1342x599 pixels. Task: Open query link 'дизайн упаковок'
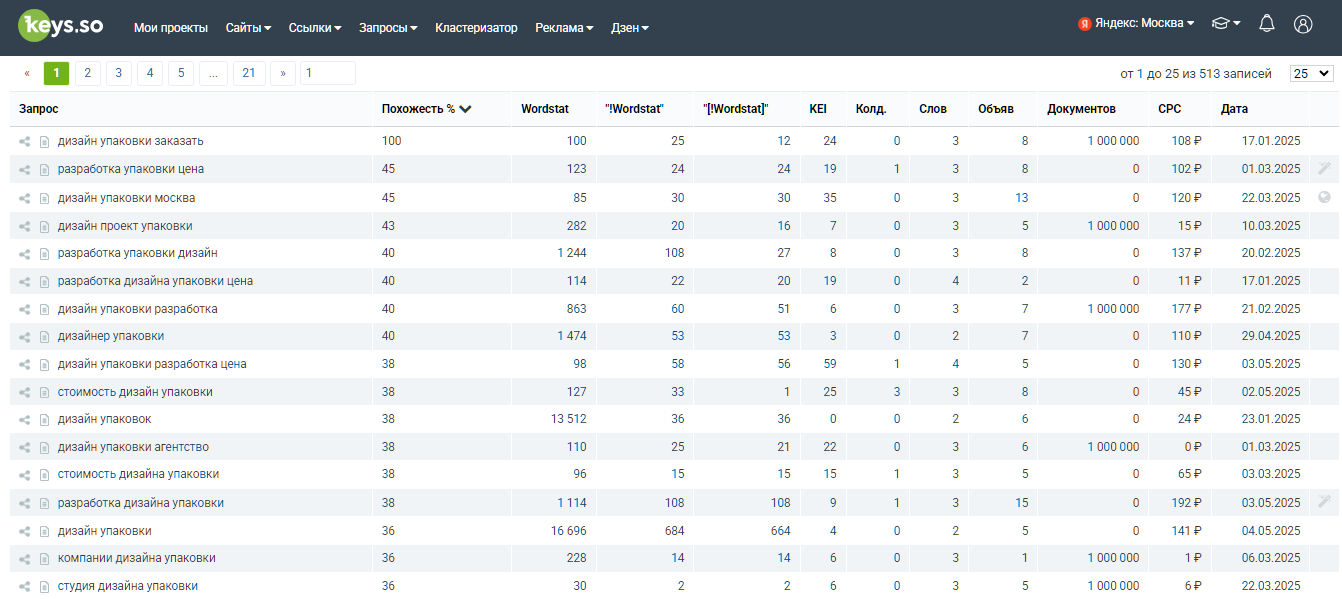[x=105, y=419]
